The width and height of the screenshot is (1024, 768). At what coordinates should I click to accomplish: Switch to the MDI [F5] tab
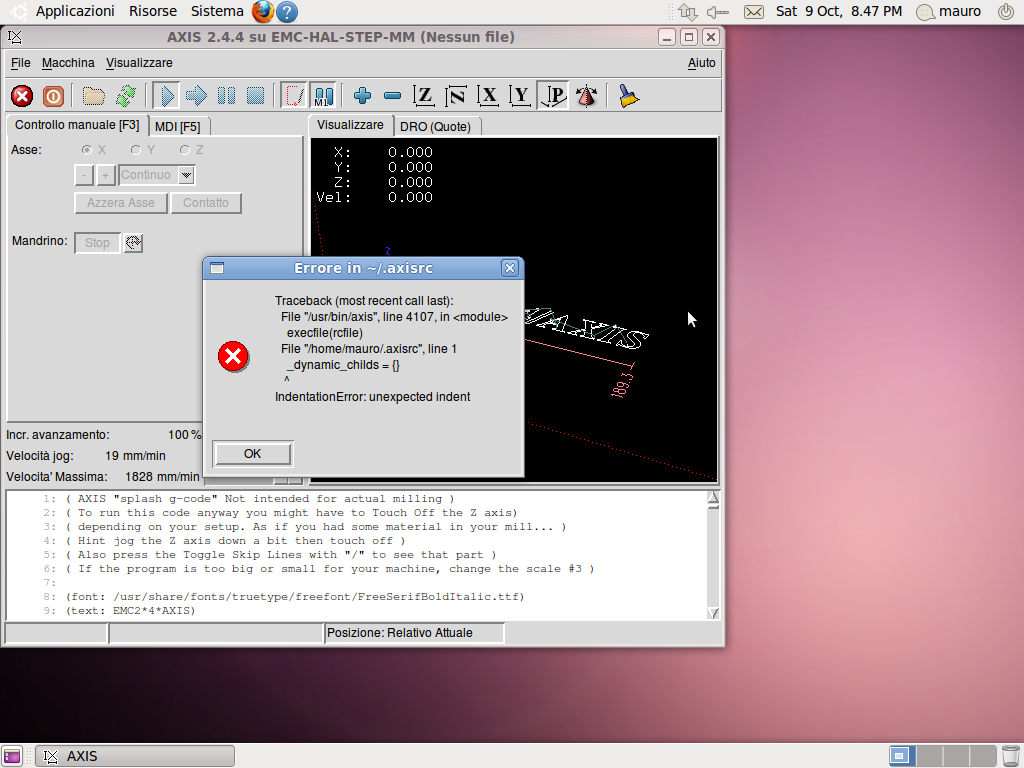[x=178, y=126]
